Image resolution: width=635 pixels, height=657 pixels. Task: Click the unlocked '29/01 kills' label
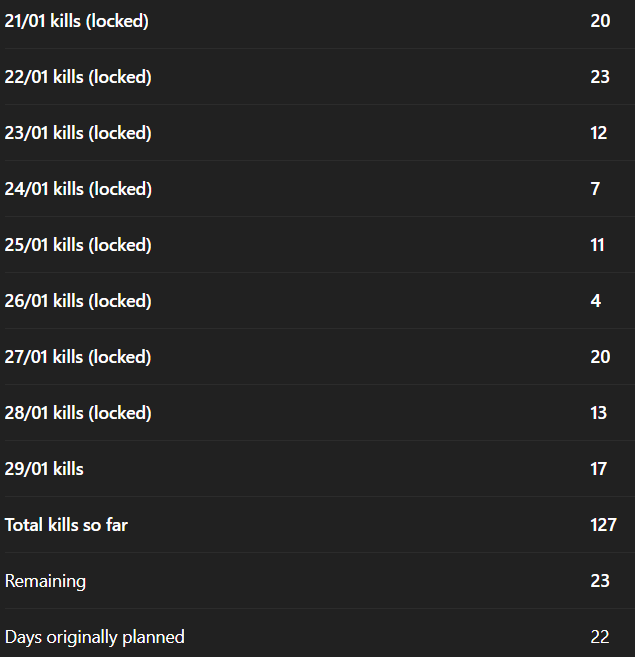click(44, 469)
